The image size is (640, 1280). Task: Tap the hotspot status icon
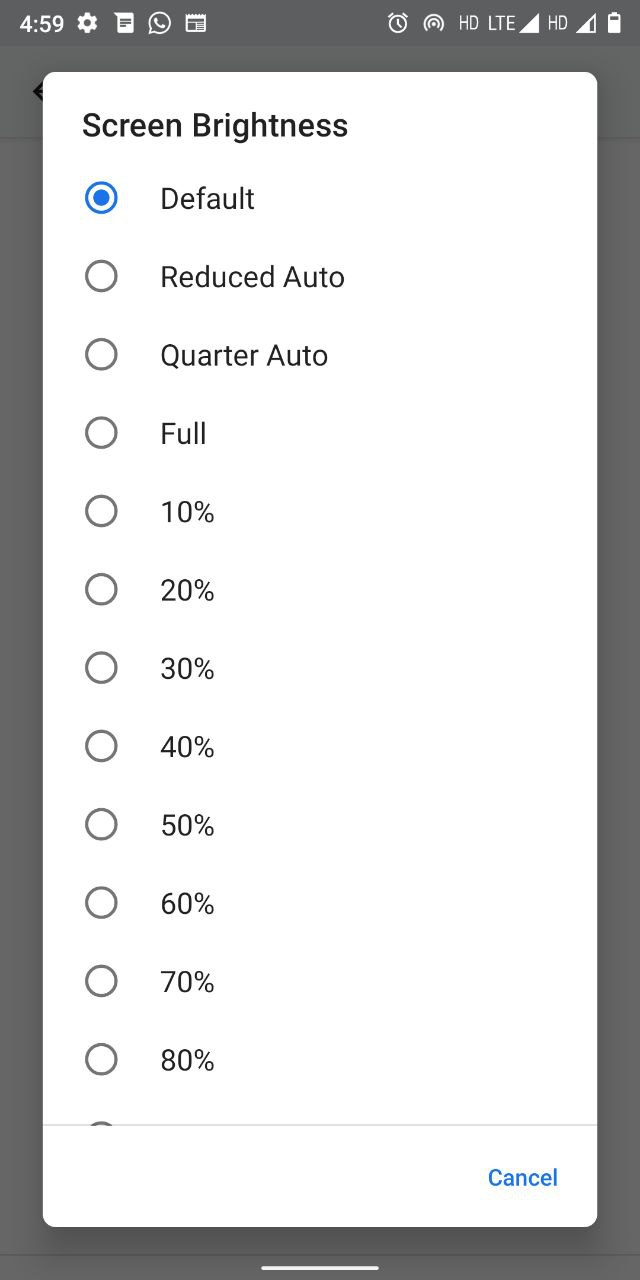(x=433, y=23)
